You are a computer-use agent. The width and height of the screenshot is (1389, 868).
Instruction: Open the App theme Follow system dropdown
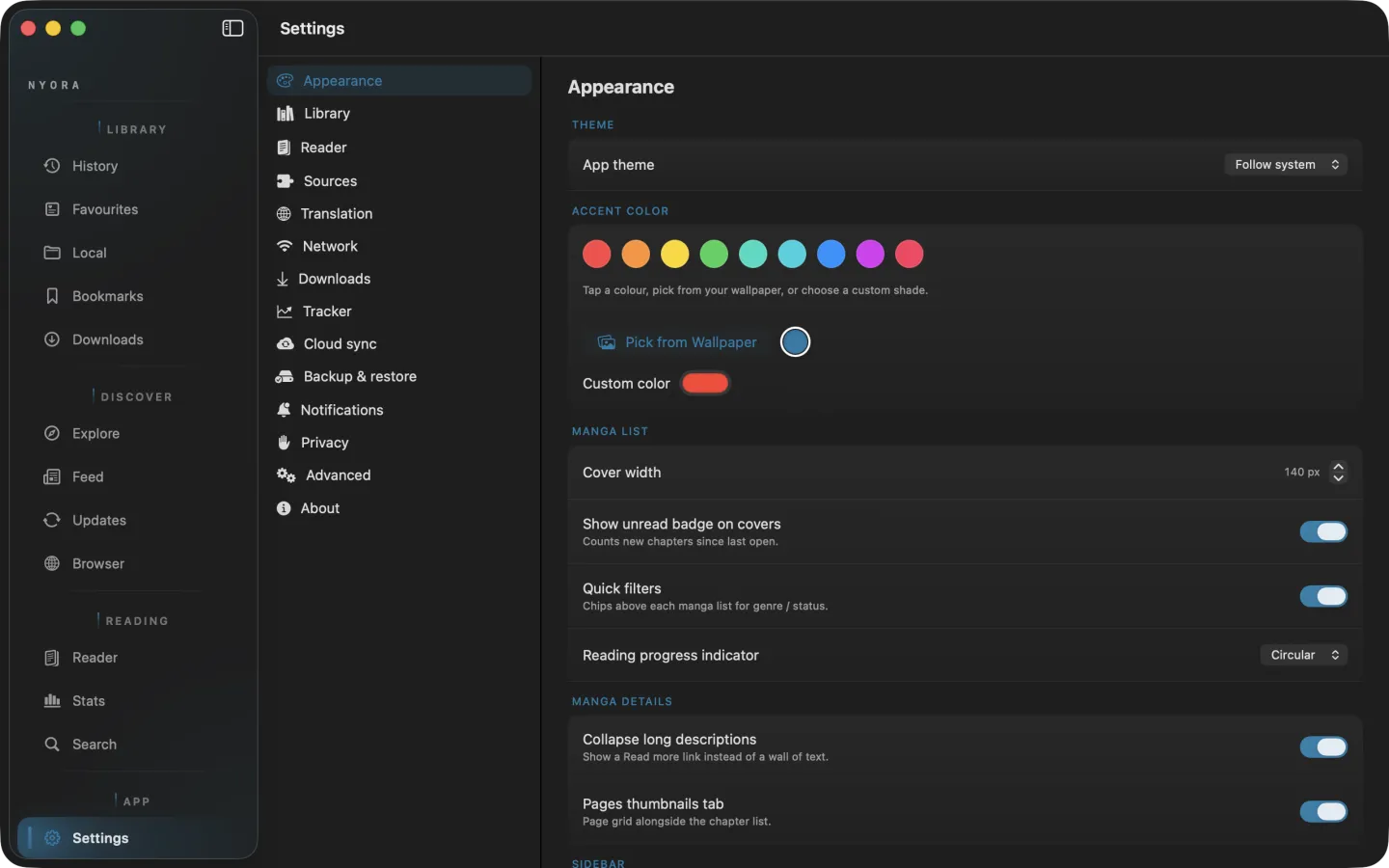click(x=1286, y=165)
